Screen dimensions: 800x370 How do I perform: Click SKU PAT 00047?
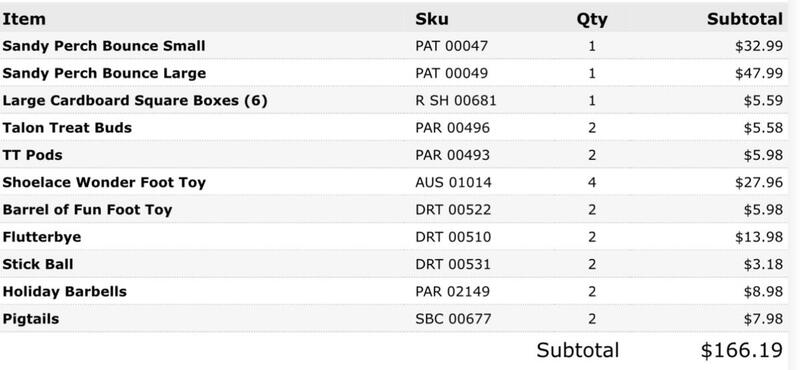click(x=452, y=46)
